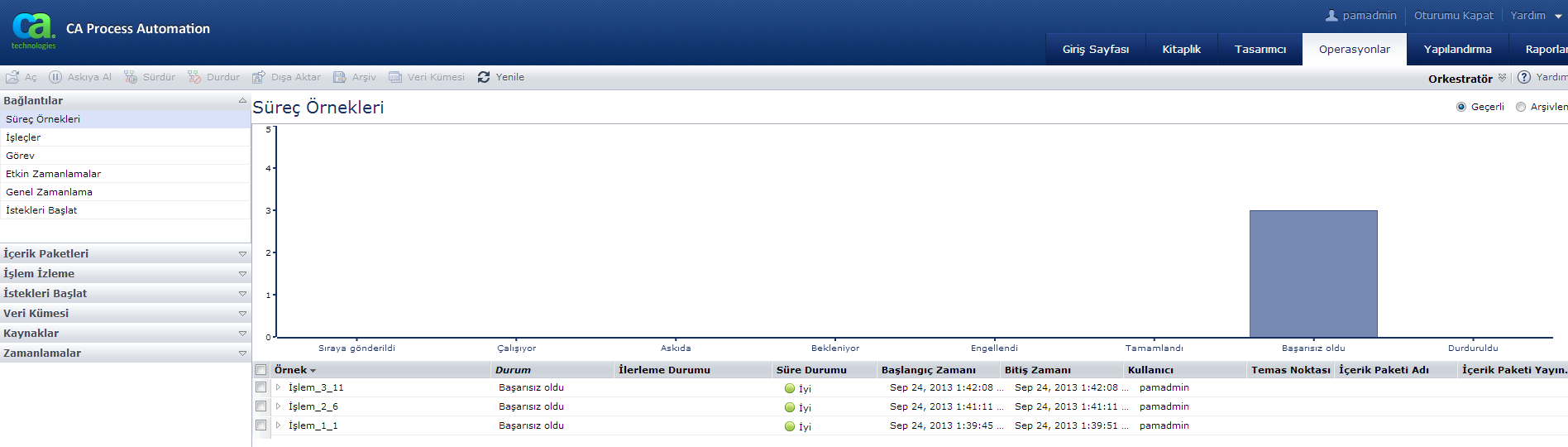This screenshot has height=447, width=1568.
Task: Click the Tamamlandı chart axis label
Action: click(1154, 348)
